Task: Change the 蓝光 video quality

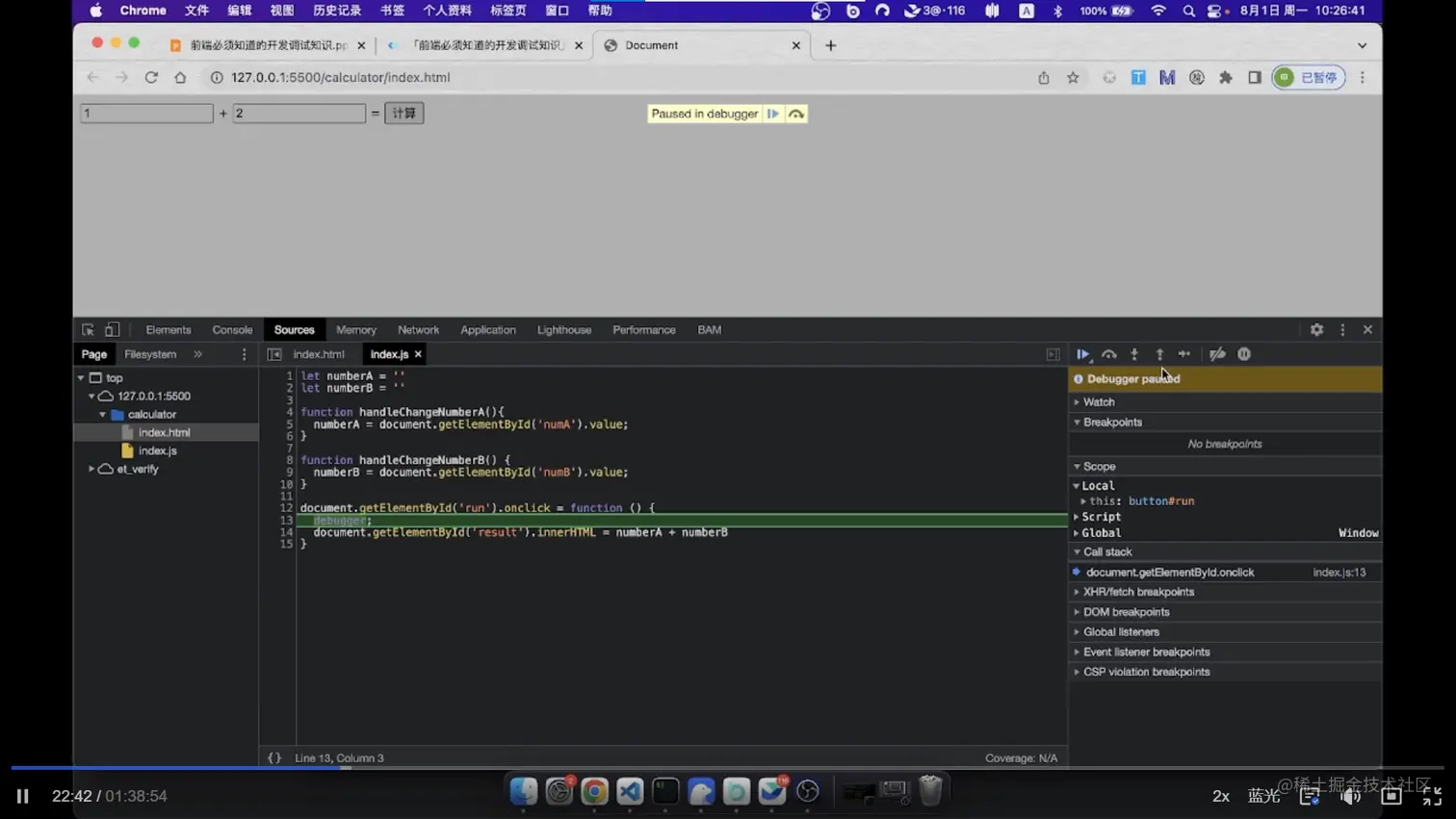Action: coord(1263,796)
